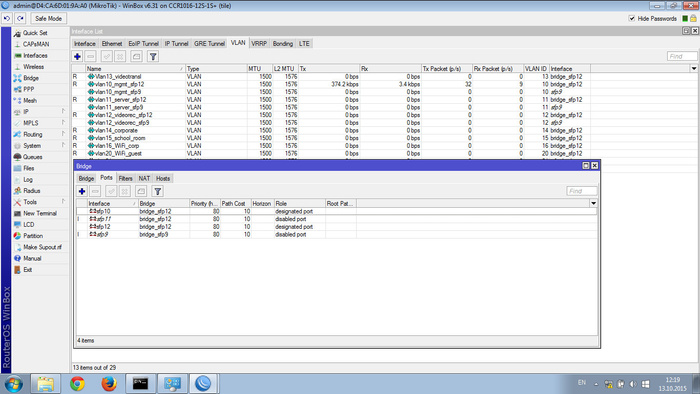Screen dimensions: 700x394
Task: Switch to NAT tab in Bridge window
Action: 144,178
